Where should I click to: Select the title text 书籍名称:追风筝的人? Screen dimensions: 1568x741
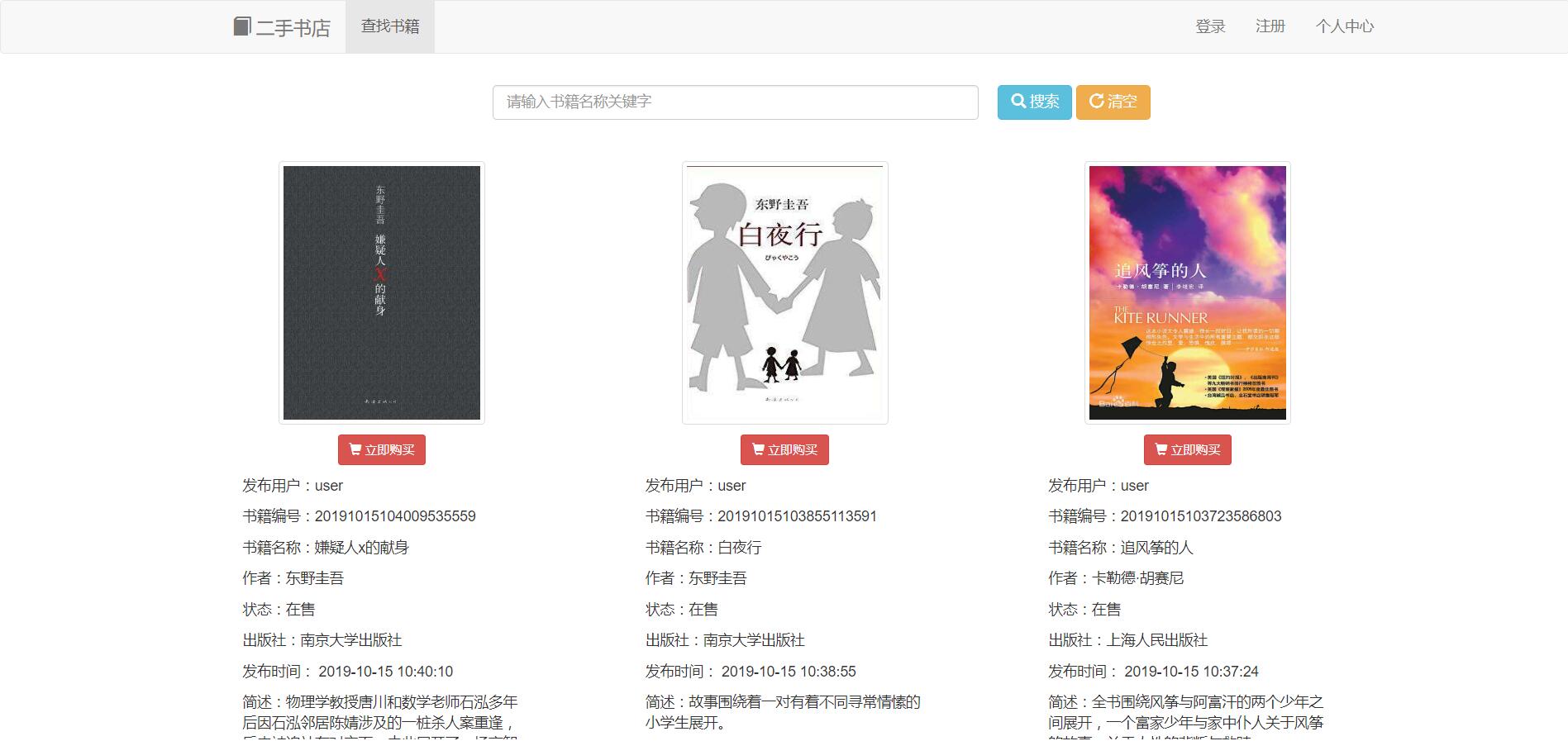click(1121, 548)
